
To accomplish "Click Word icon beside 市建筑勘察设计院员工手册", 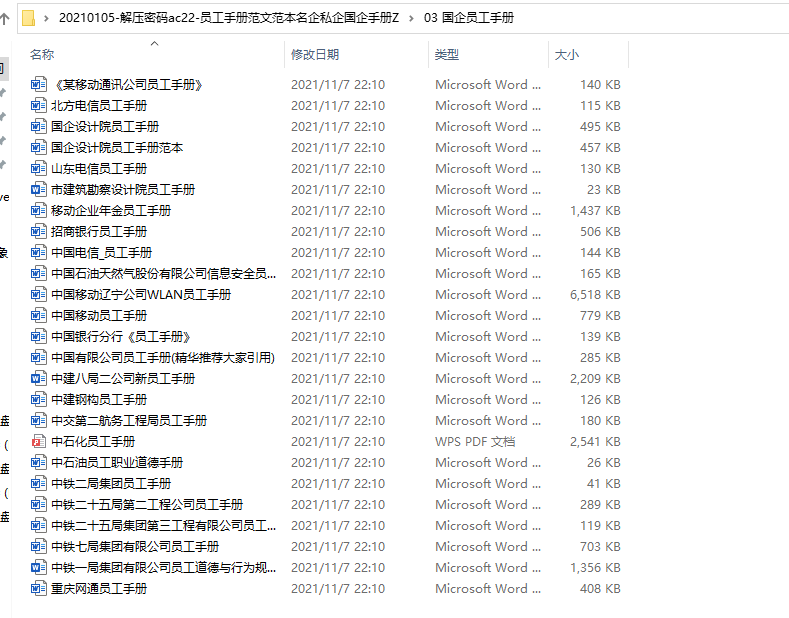I will [39, 189].
